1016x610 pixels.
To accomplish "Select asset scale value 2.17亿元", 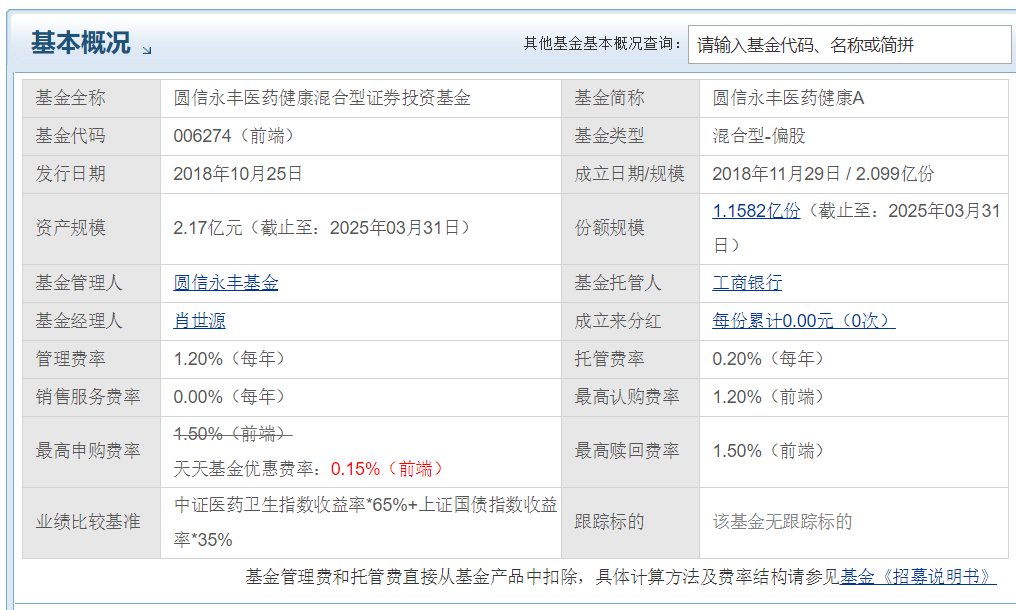I will pos(207,228).
